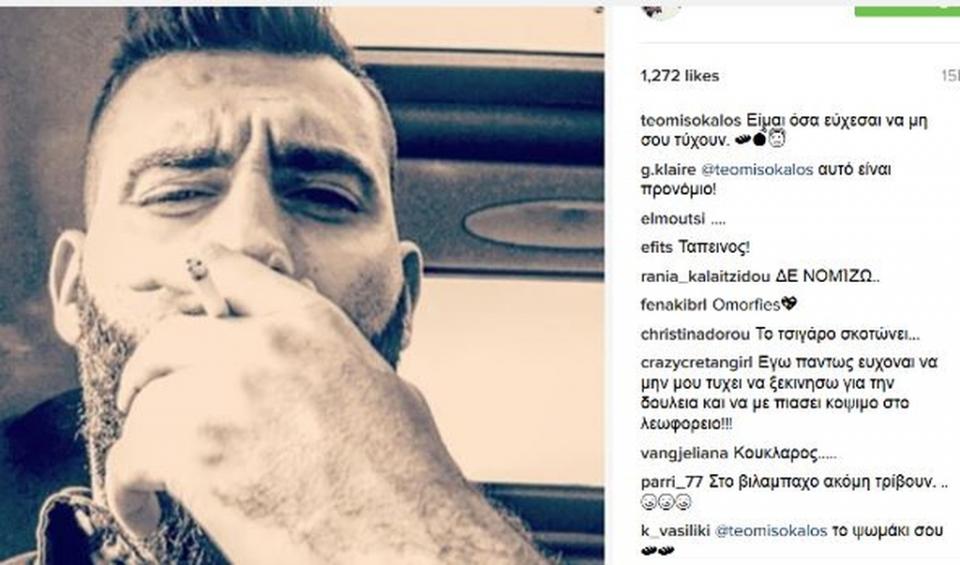This screenshot has height=565, width=960.
Task: Visit the parri_77 user profile
Action: (x=672, y=482)
